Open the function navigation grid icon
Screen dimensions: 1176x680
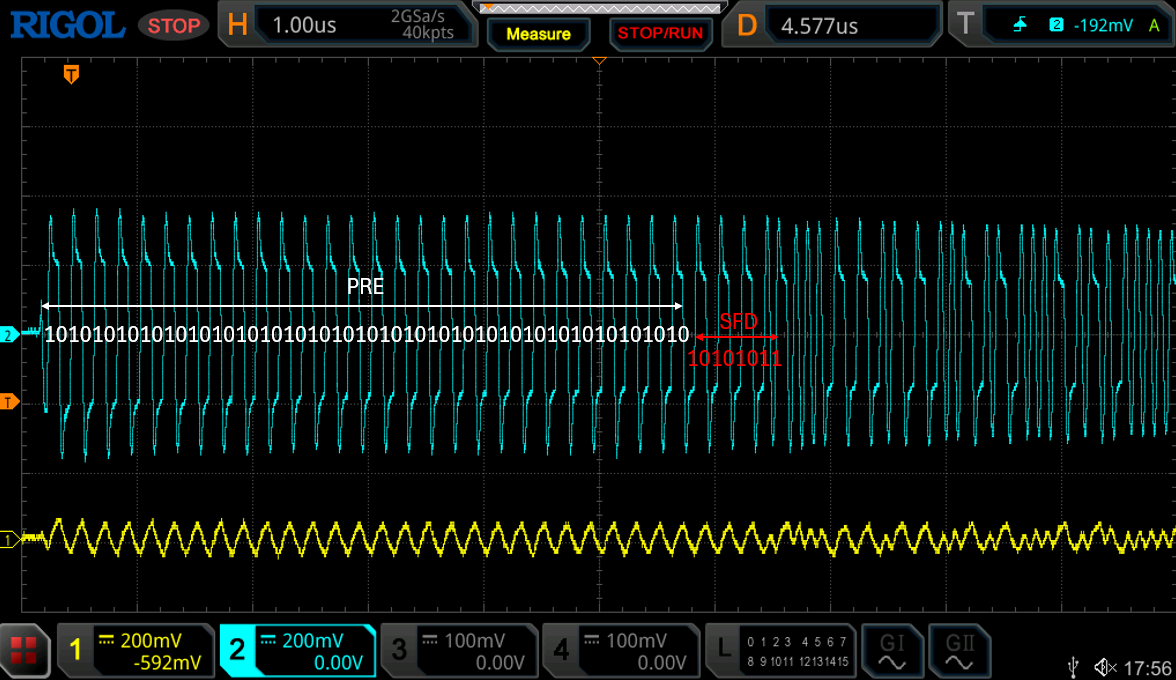(x=24, y=650)
